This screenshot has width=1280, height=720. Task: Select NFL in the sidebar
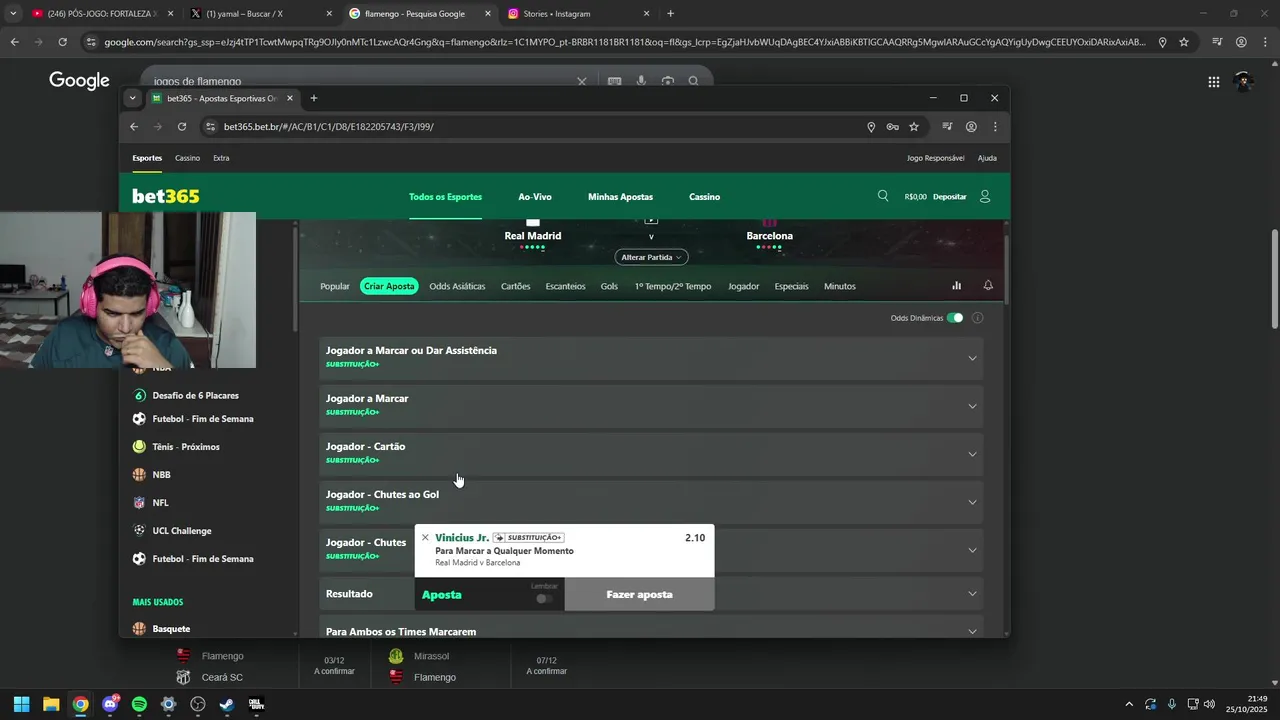coord(160,503)
